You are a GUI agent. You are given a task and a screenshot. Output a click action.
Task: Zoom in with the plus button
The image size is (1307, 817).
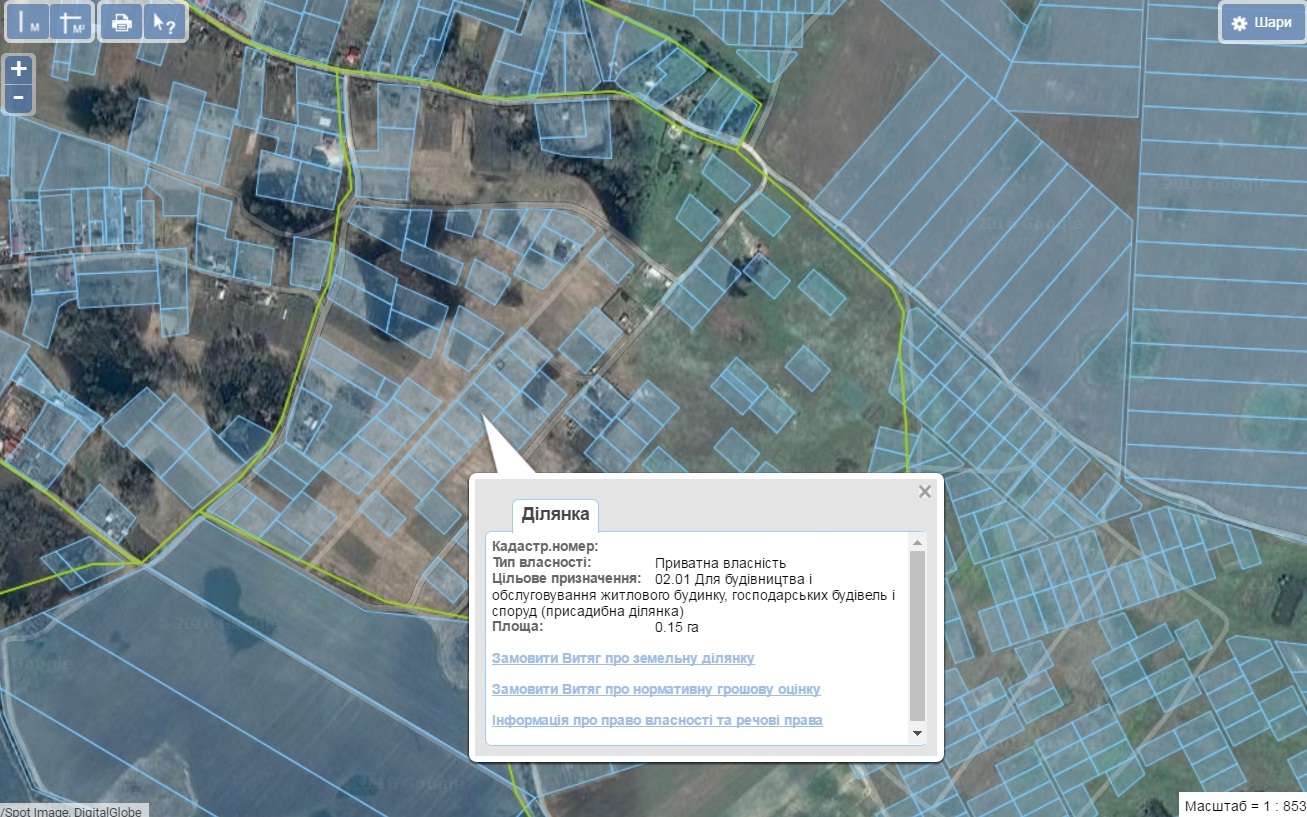(x=19, y=69)
